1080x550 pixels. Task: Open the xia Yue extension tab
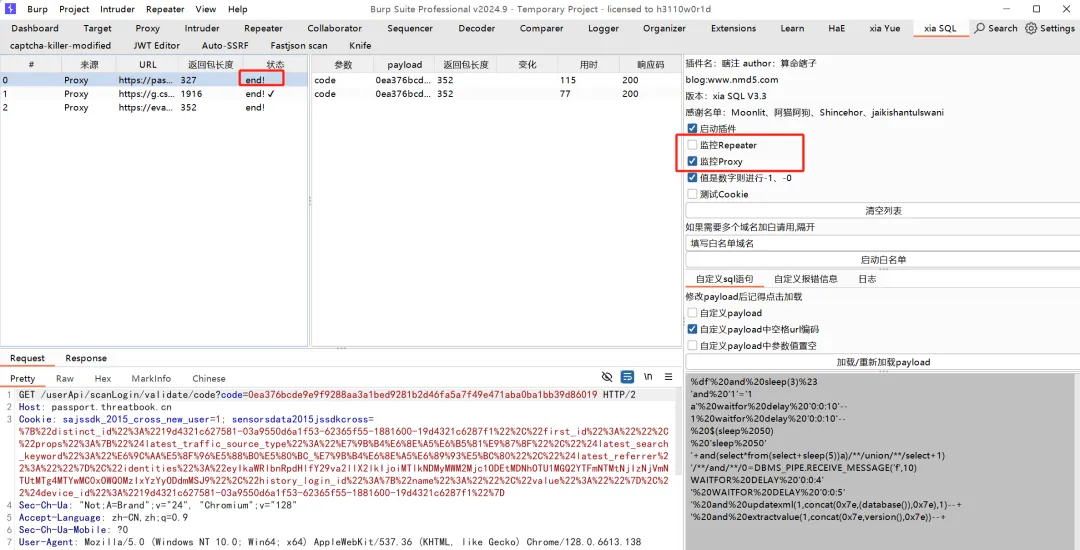[884, 28]
